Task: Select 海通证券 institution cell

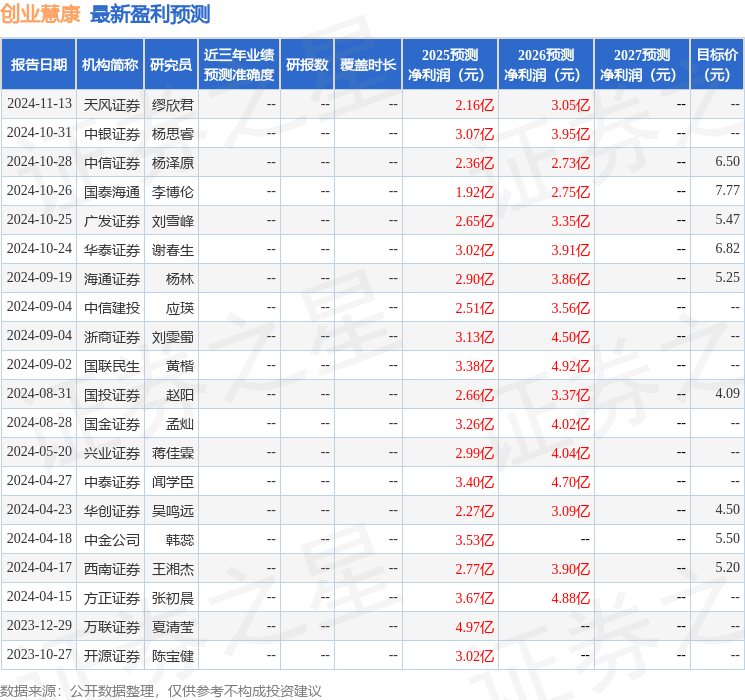Action: click(x=112, y=279)
